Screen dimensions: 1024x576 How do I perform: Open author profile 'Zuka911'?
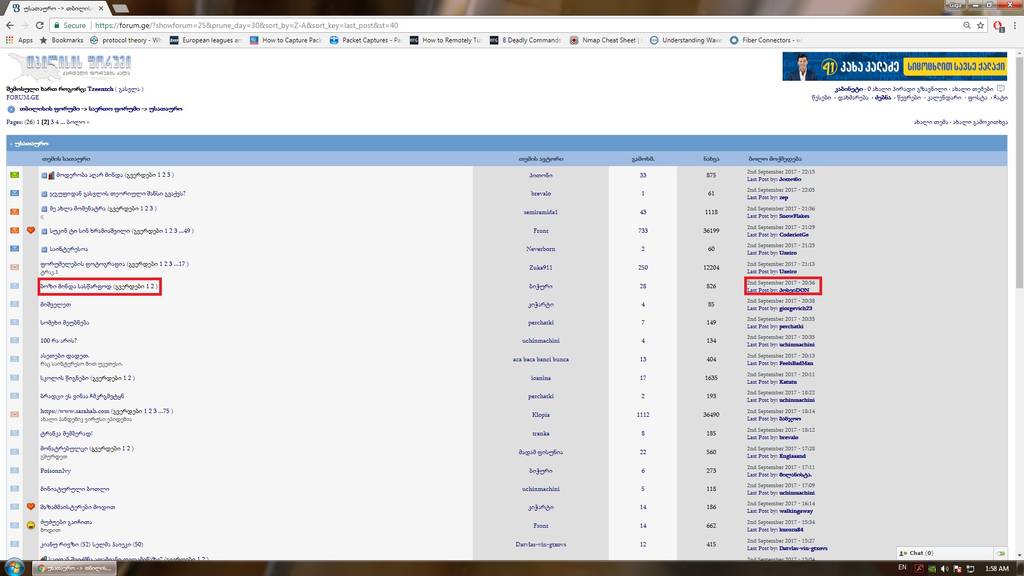point(541,267)
